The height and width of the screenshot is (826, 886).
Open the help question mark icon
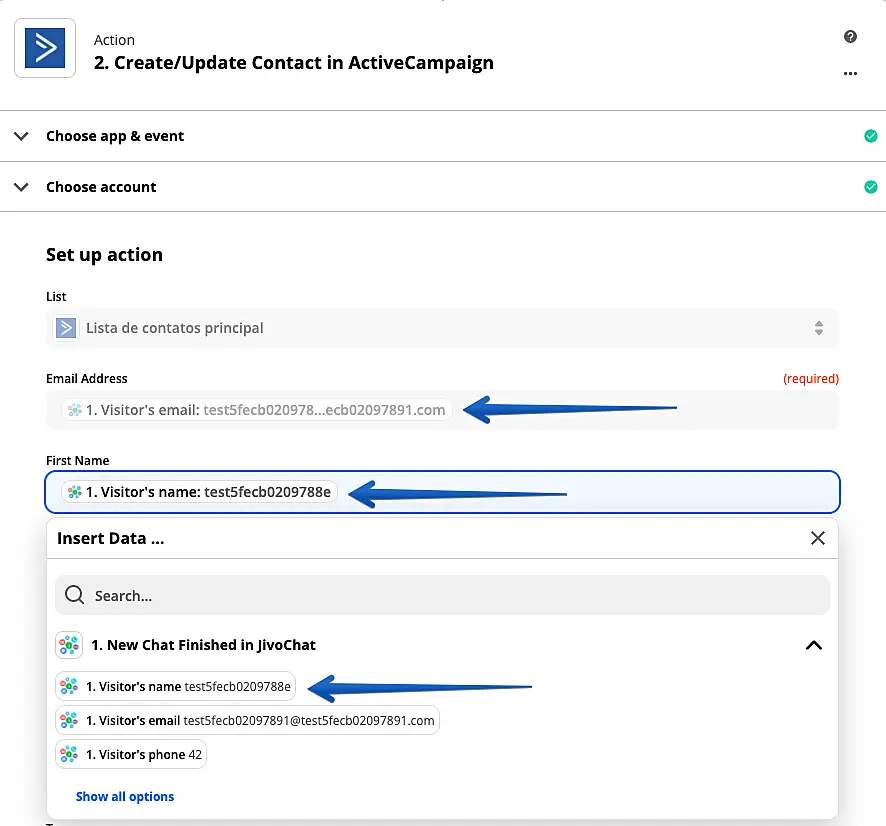(850, 37)
